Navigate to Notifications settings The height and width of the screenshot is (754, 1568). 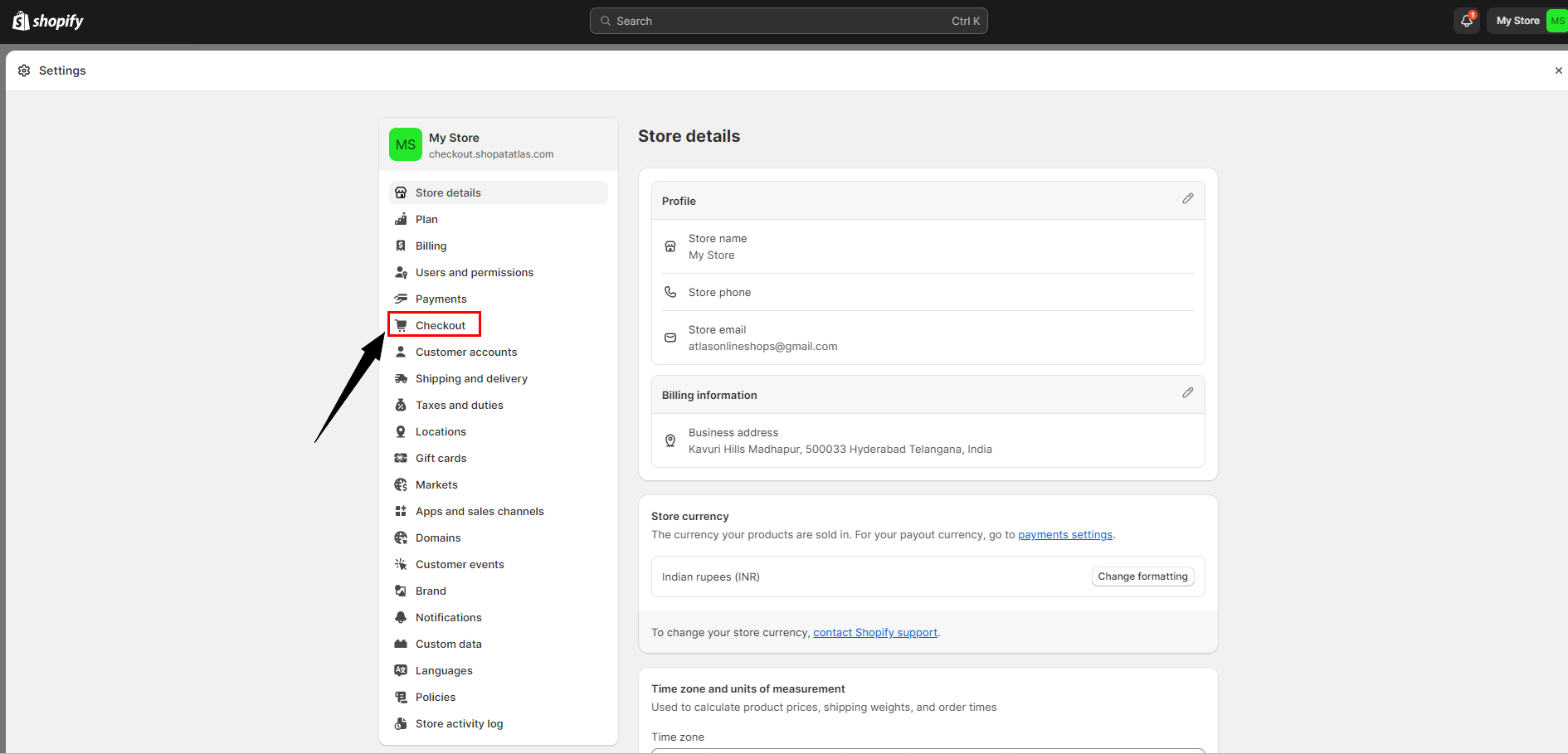pos(448,617)
